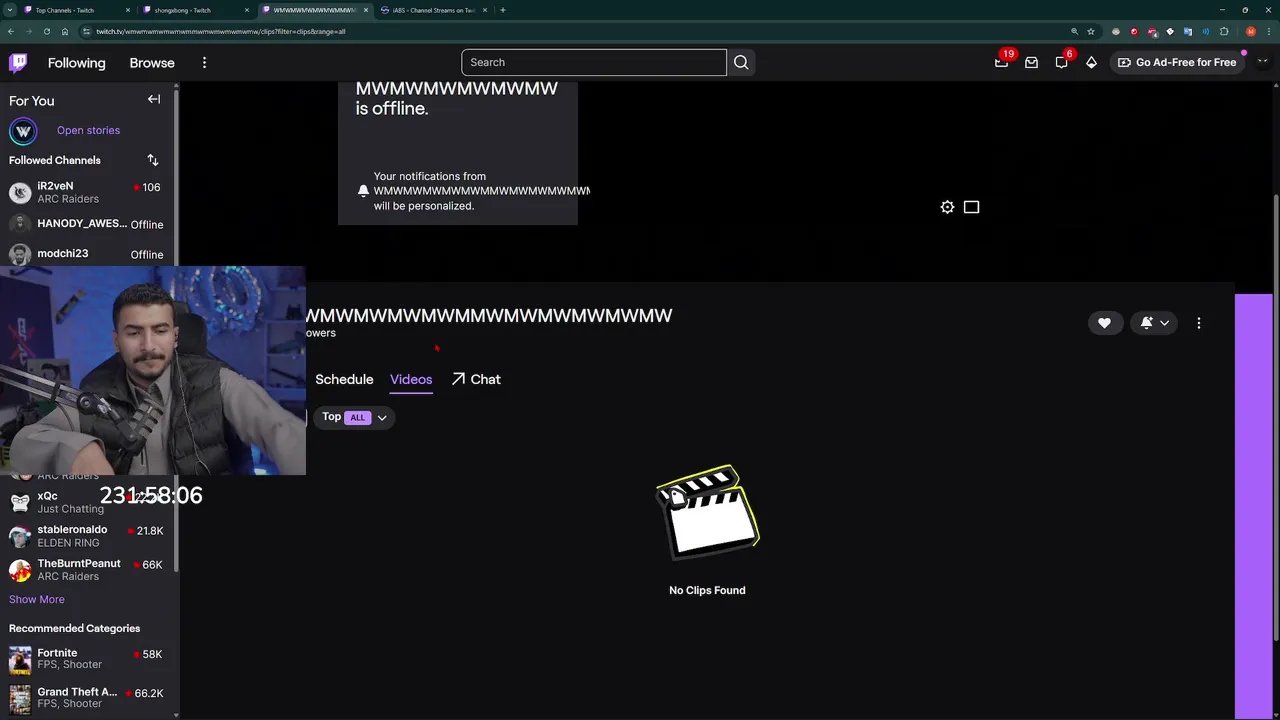1280x720 pixels.
Task: Reload the current page
Action: coord(46,31)
